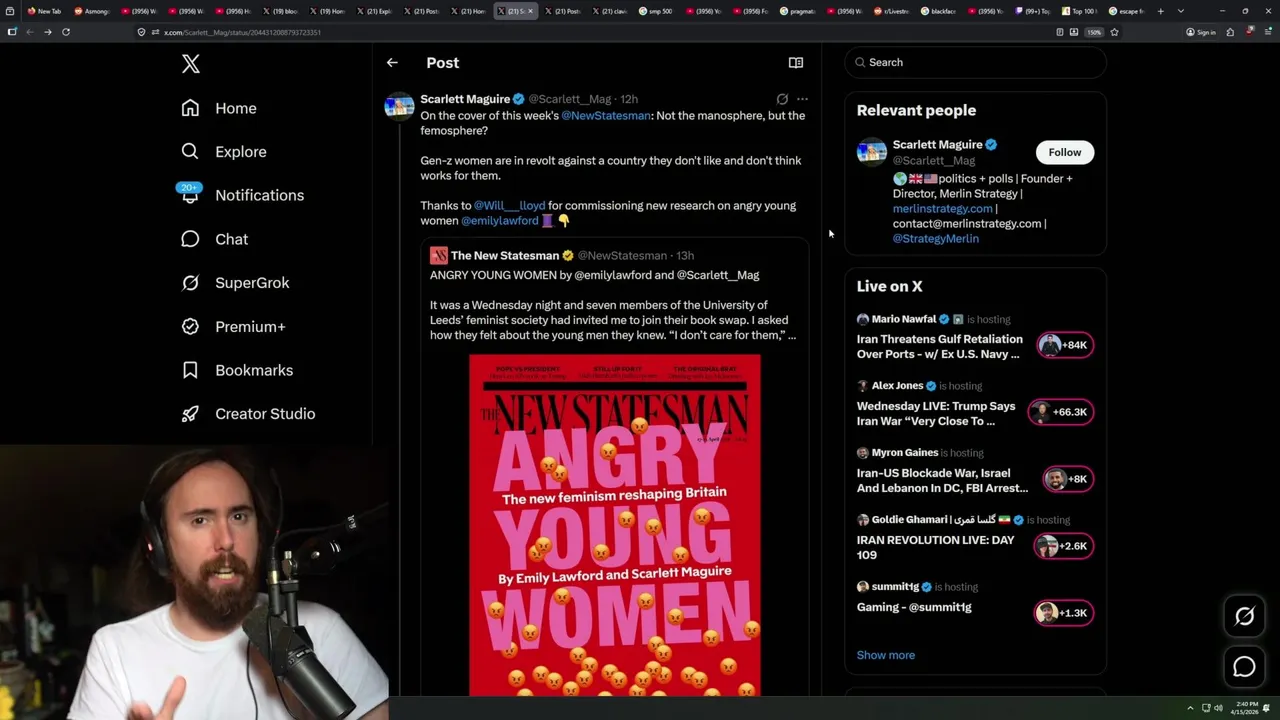Image resolution: width=1280 pixels, height=720 pixels.
Task: Open Explore search page
Action: click(224, 152)
